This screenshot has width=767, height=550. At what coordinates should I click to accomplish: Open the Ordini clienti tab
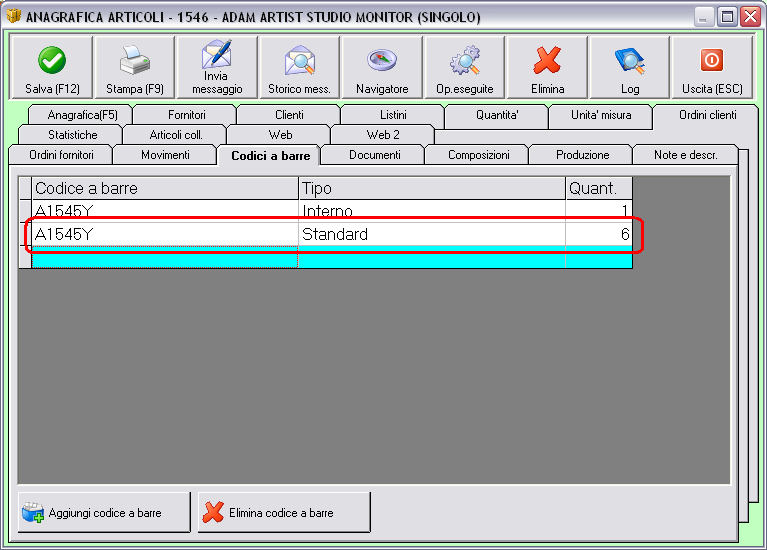[x=707, y=115]
